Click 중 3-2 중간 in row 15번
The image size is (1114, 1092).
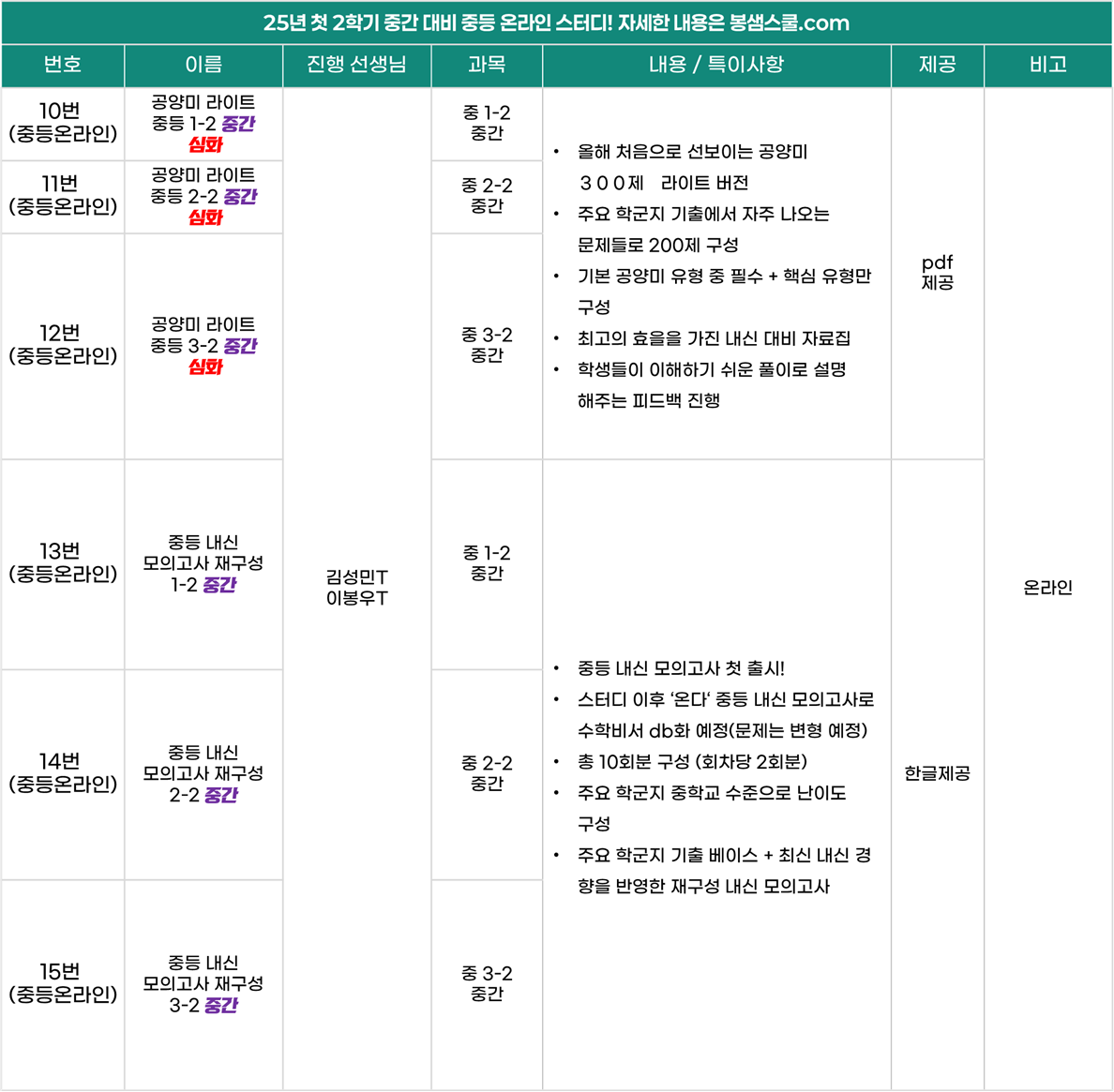pyautogui.click(x=487, y=983)
